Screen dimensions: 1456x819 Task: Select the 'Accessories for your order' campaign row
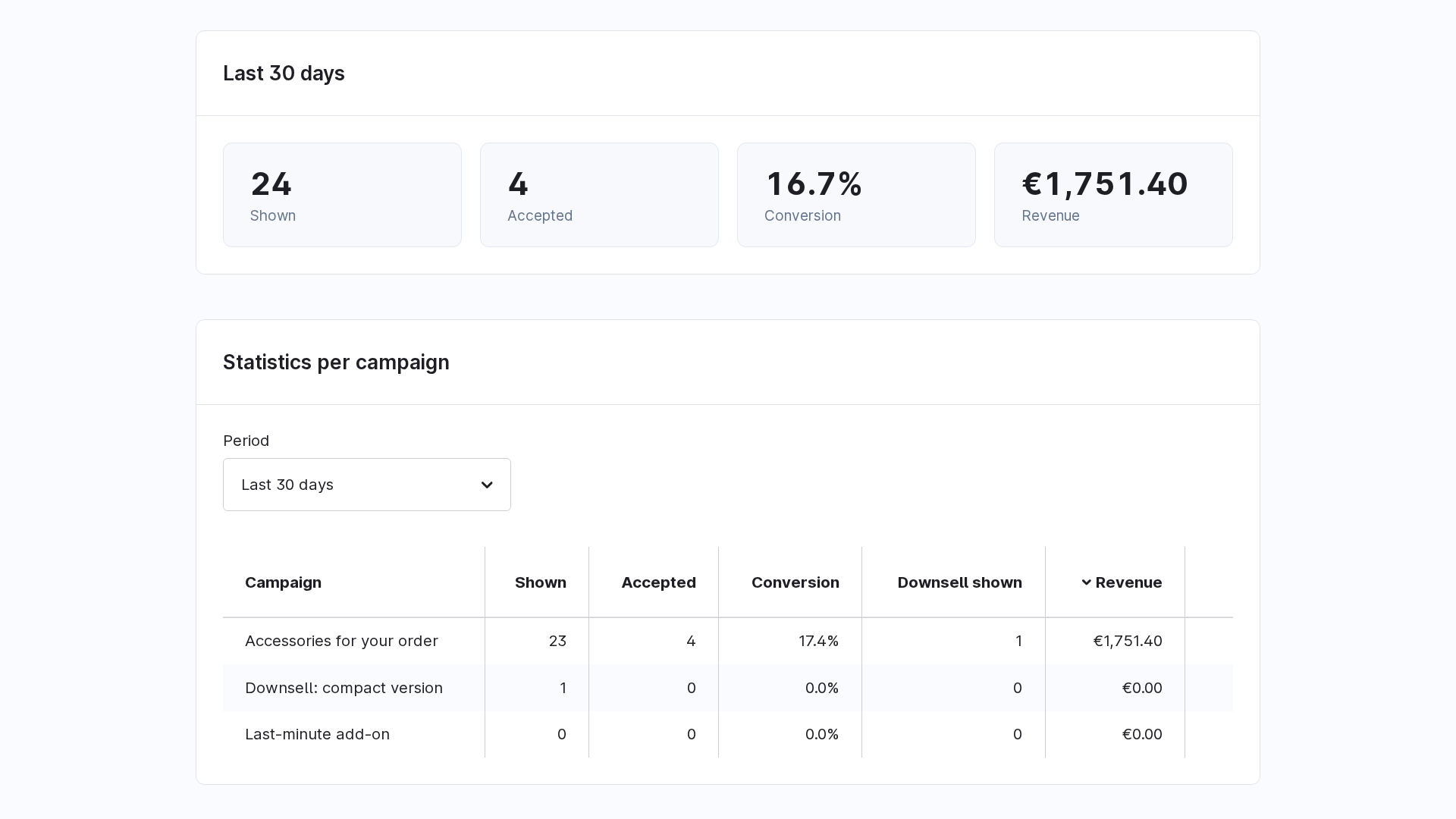tap(728, 641)
